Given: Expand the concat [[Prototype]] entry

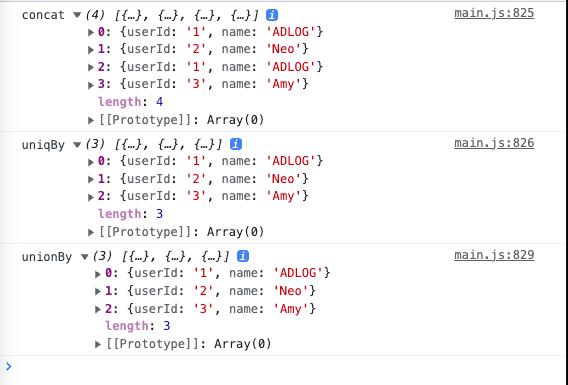Looking at the screenshot, I should (x=91, y=120).
